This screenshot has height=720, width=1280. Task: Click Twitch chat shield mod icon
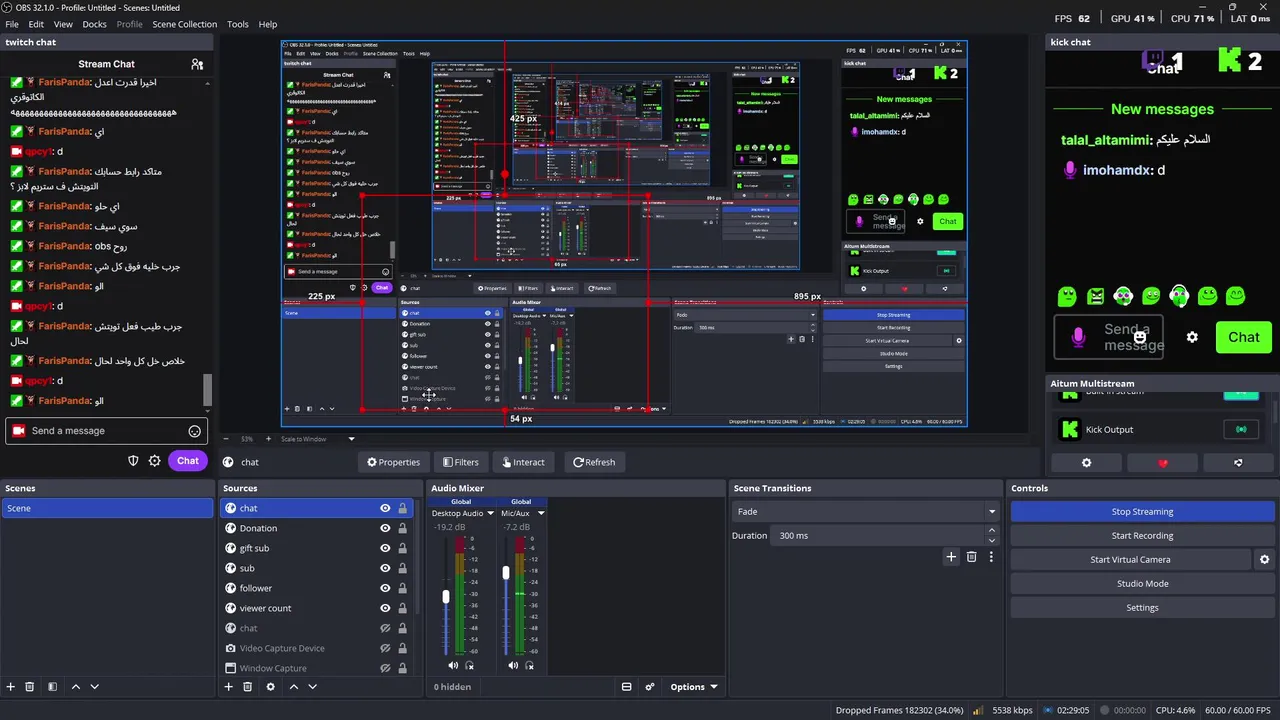[133, 461]
